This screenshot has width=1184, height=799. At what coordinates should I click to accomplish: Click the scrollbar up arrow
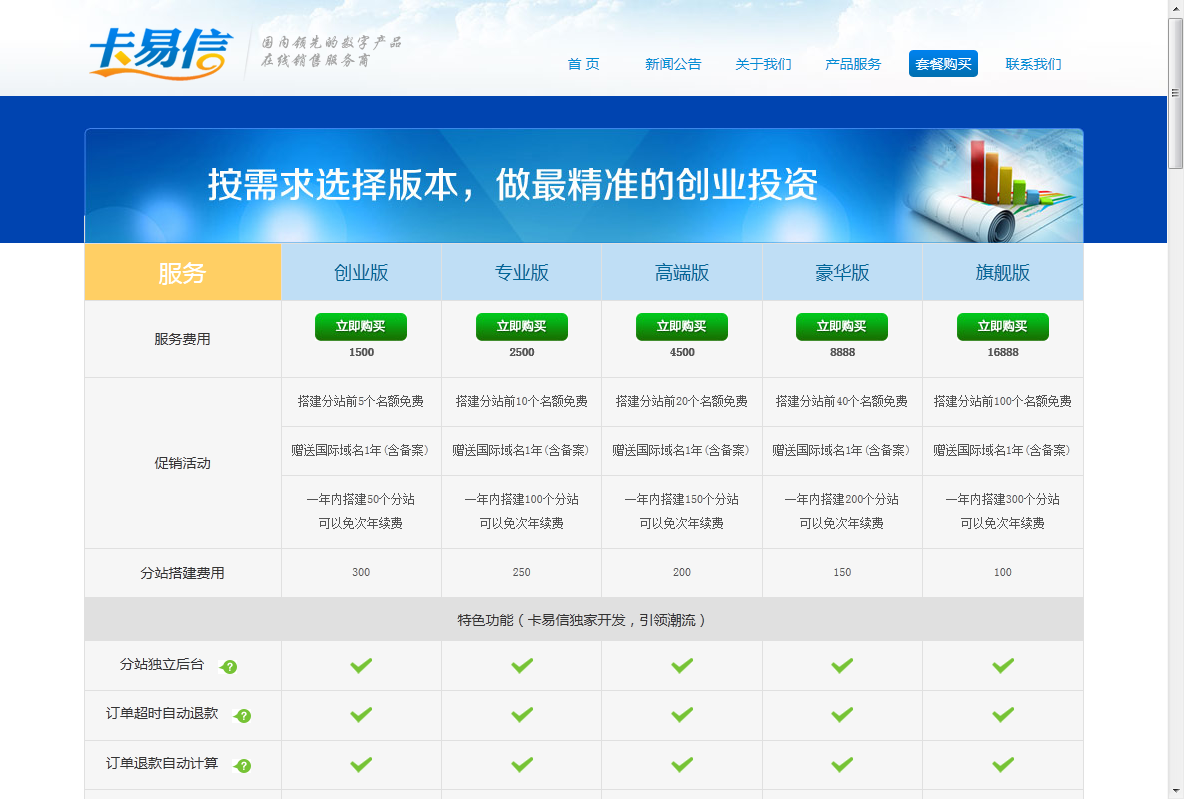[1176, 8]
